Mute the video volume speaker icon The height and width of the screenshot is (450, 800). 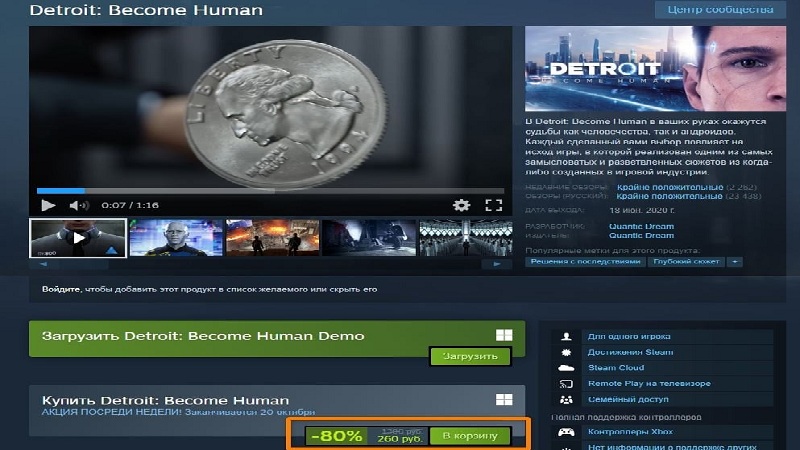(x=79, y=205)
